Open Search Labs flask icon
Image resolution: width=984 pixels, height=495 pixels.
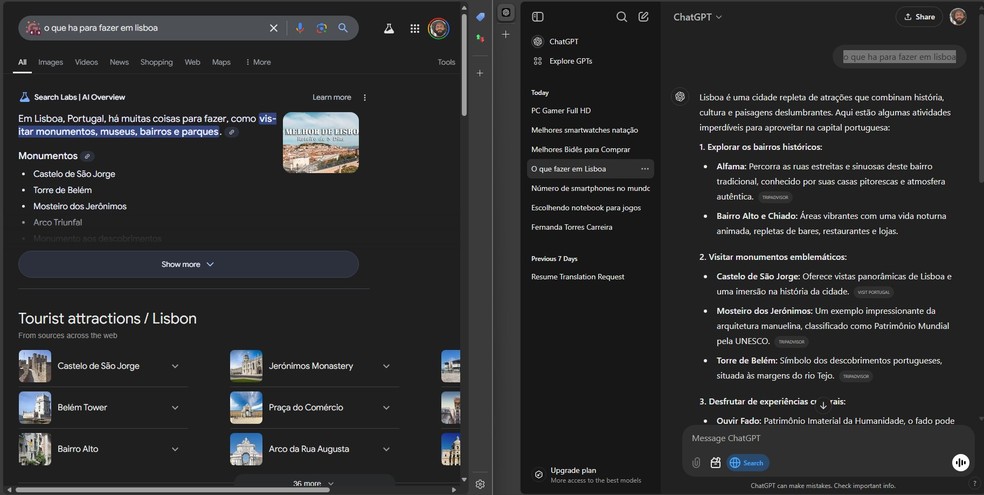(389, 28)
